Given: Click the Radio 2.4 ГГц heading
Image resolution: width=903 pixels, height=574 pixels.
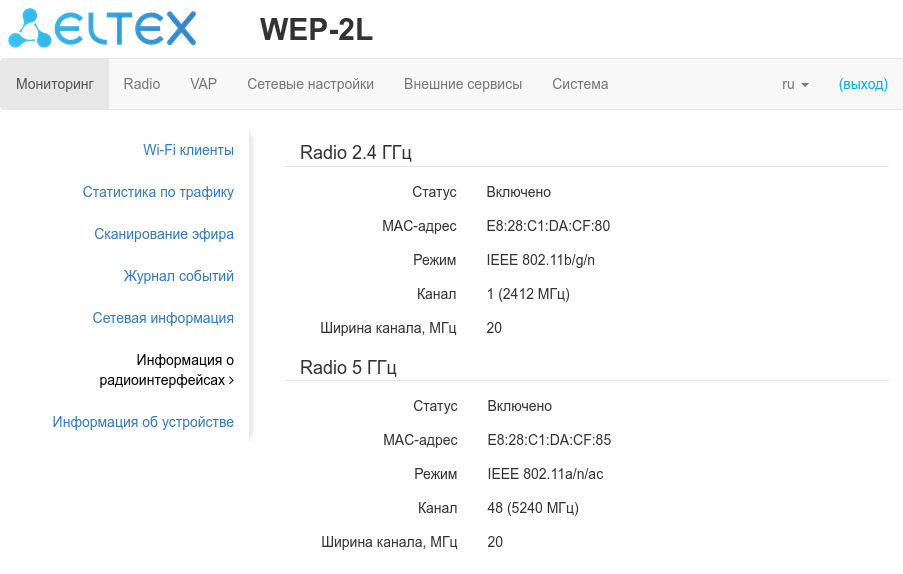Looking at the screenshot, I should coord(356,153).
